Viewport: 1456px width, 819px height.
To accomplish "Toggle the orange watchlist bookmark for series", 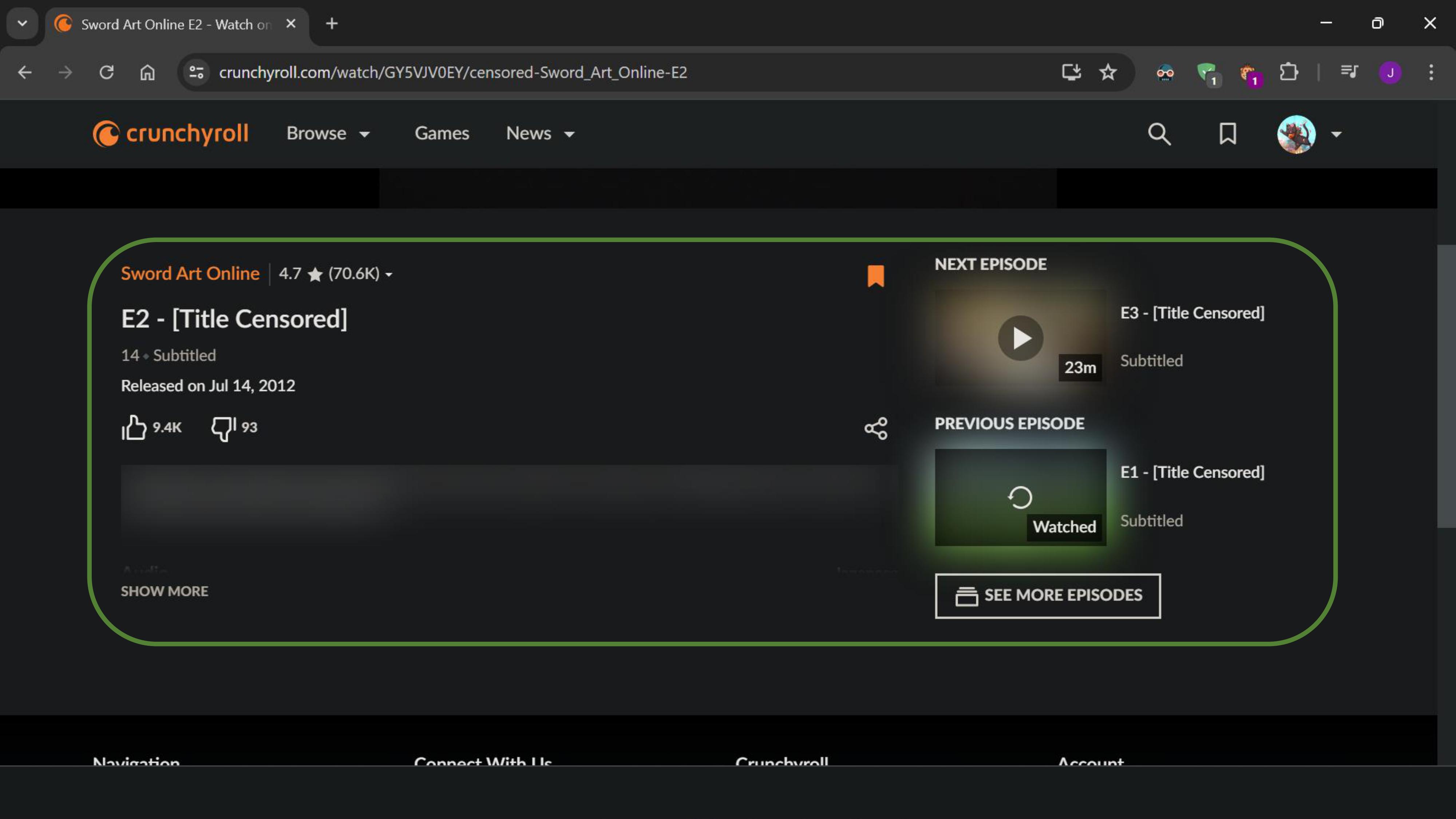I will pos(875,276).
